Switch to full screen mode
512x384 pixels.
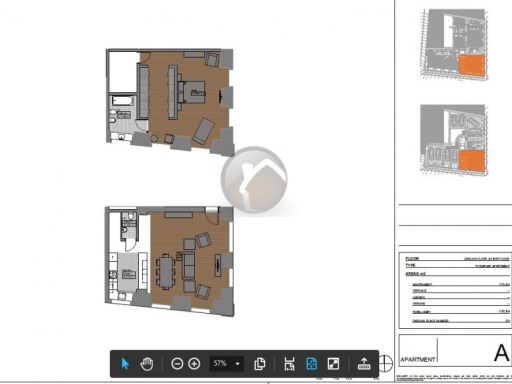coord(333,364)
